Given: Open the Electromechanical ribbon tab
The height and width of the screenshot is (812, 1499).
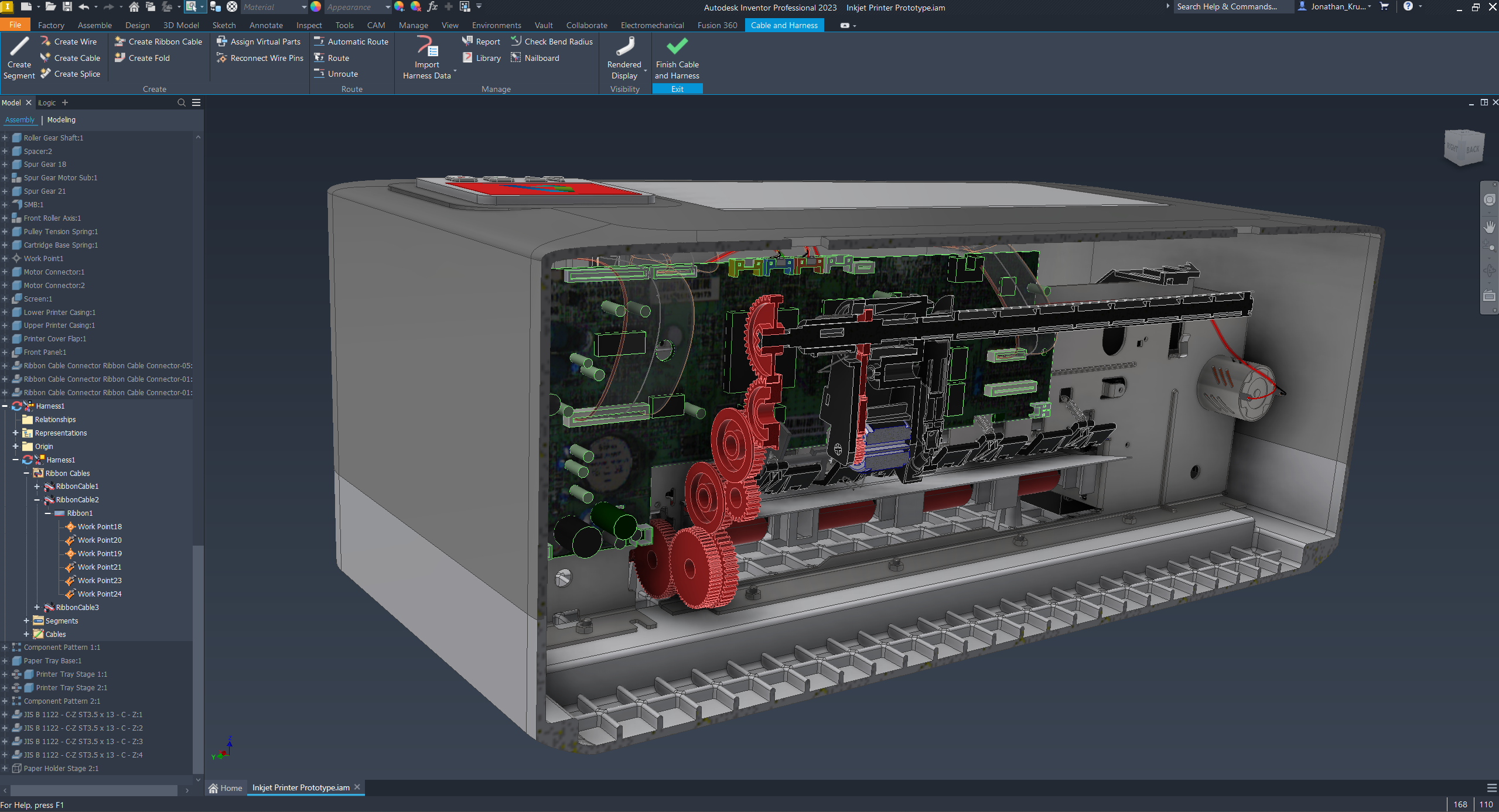Looking at the screenshot, I should (651, 25).
